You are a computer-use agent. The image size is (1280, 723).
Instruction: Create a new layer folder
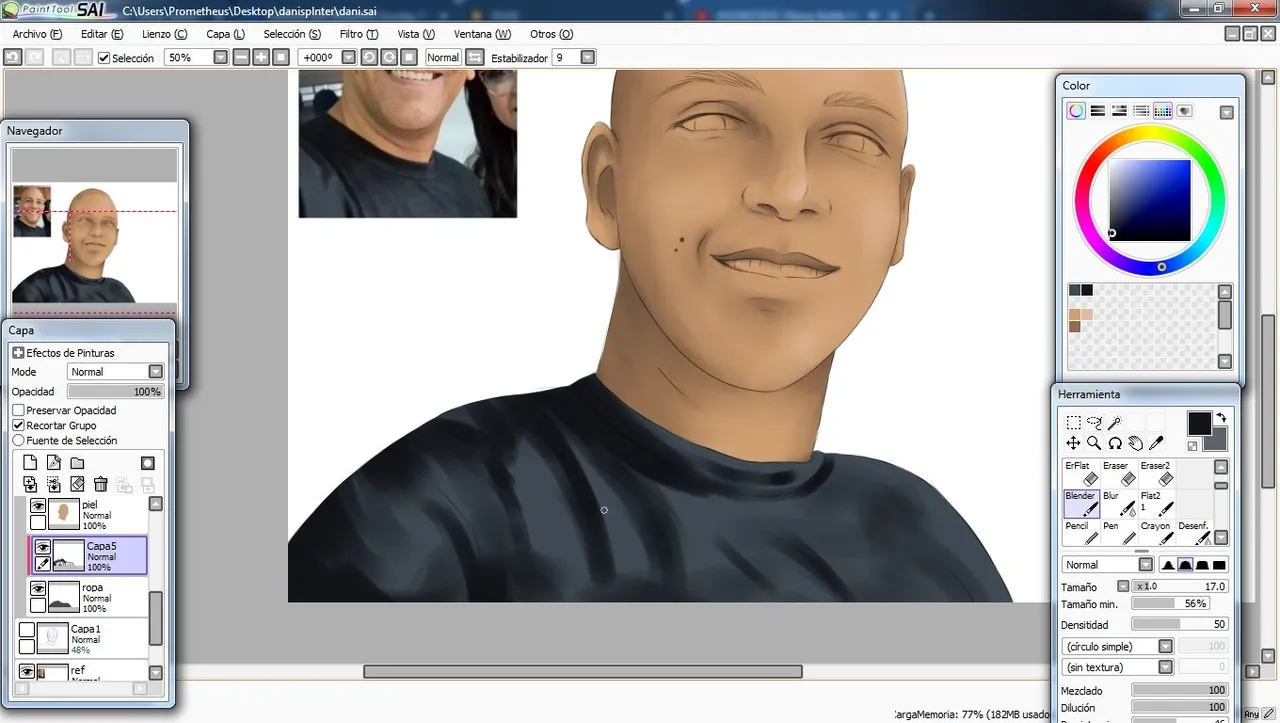77,463
